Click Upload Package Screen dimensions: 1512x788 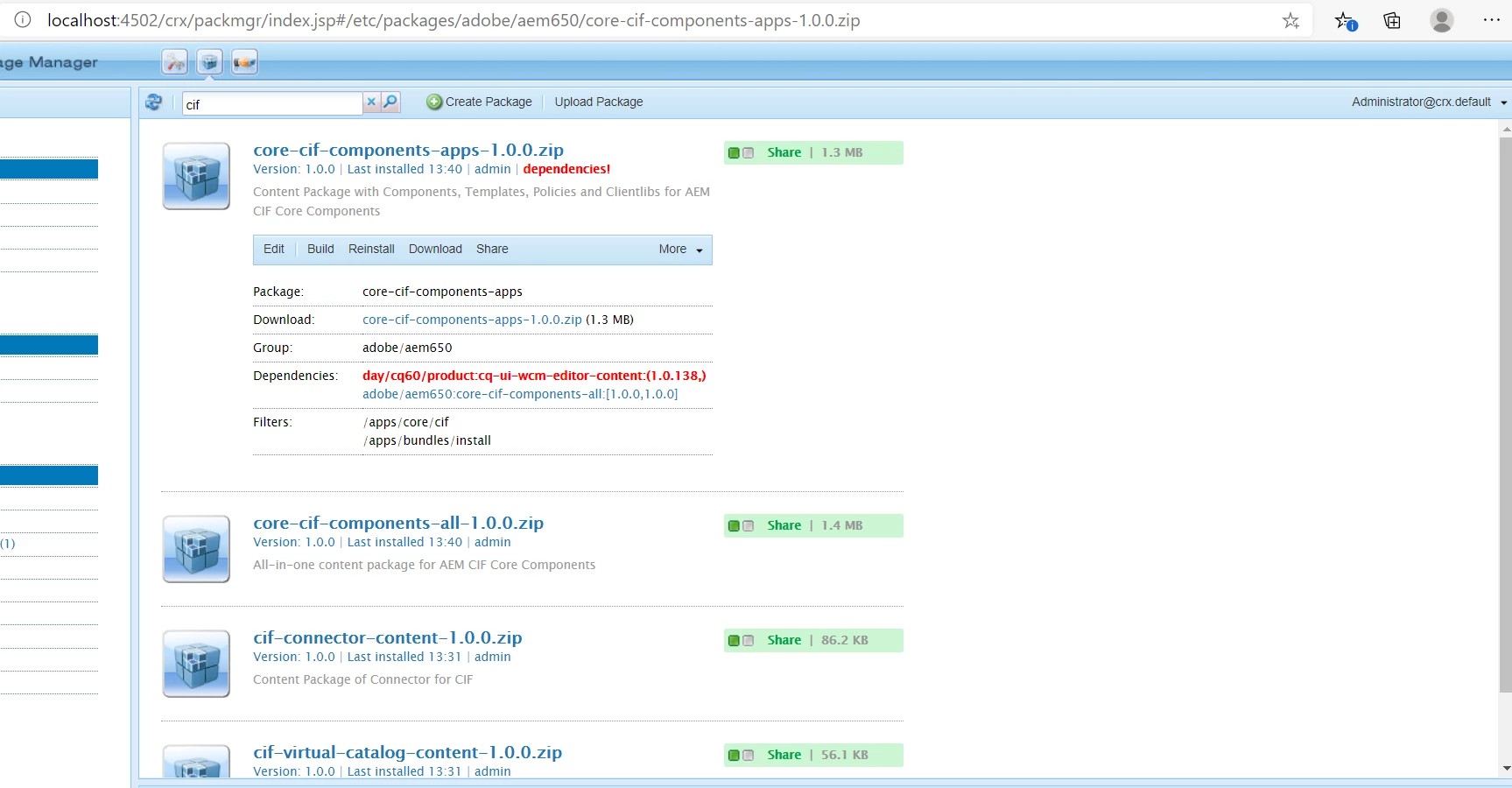click(599, 102)
